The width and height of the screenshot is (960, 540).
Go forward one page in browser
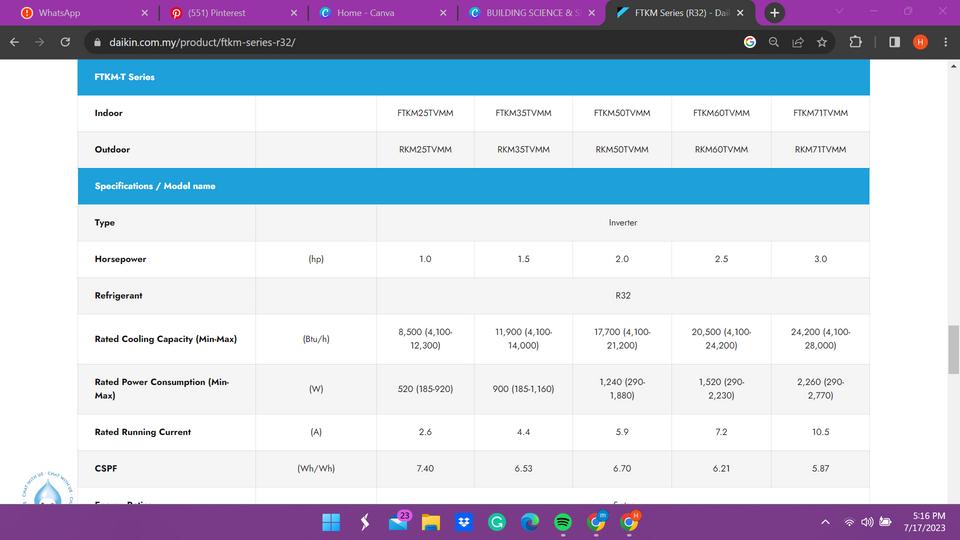40,42
